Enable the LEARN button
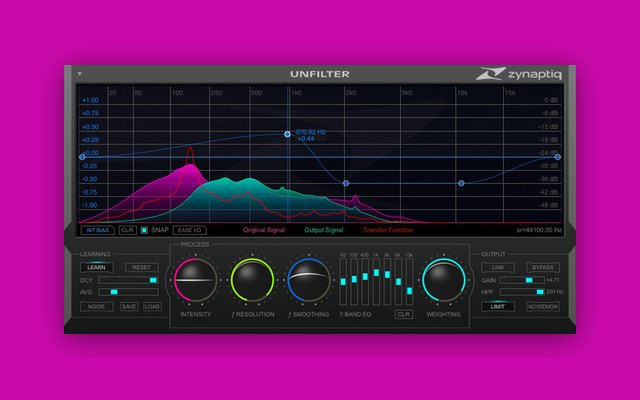 pyautogui.click(x=96, y=268)
